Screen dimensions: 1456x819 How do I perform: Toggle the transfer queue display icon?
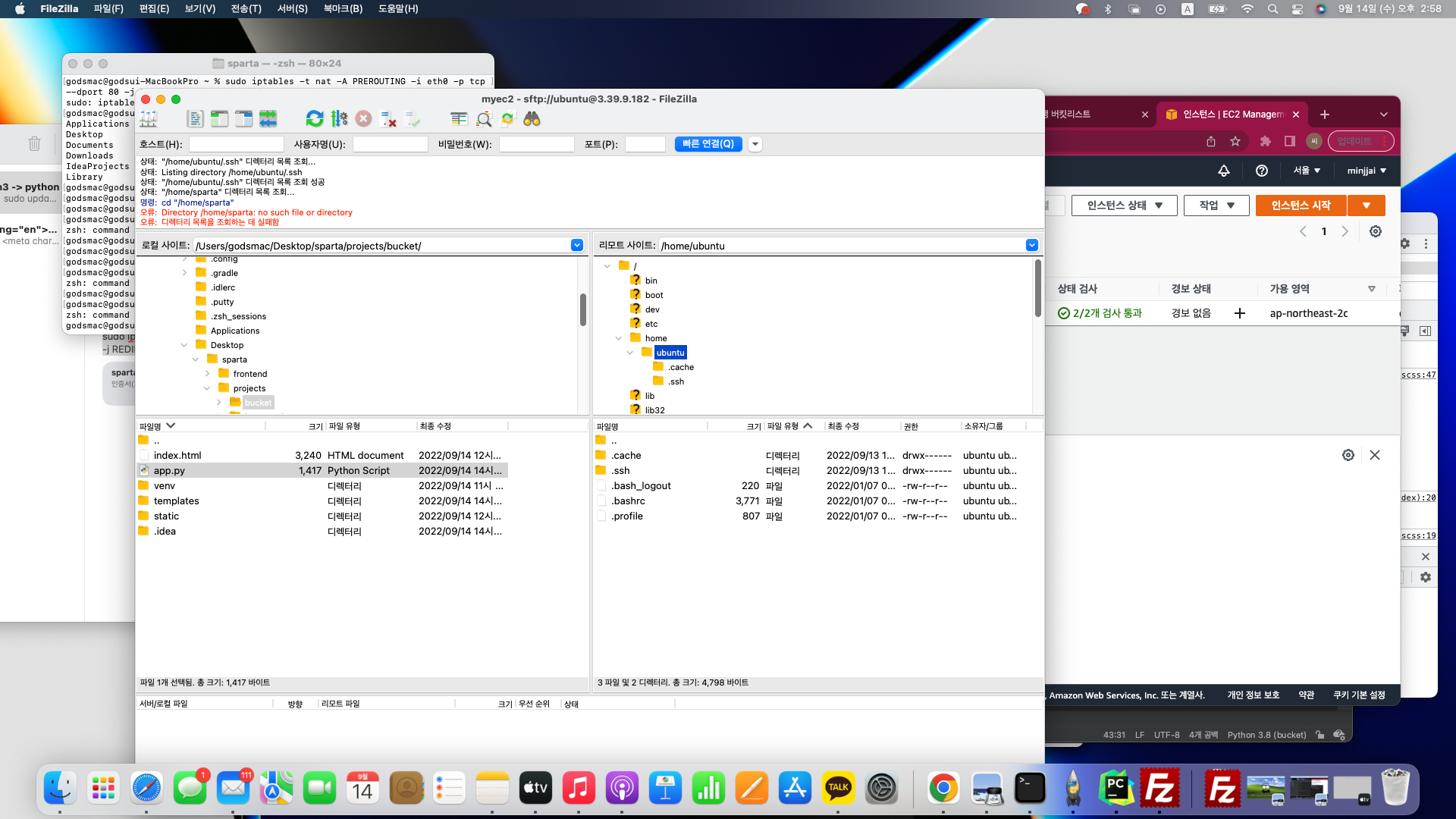pyautogui.click(x=268, y=119)
